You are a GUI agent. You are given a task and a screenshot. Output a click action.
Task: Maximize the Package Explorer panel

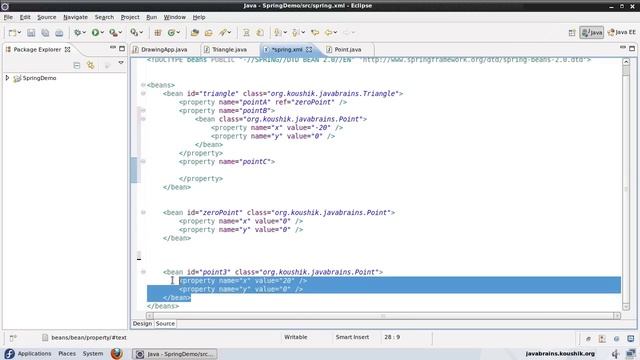tap(122, 49)
